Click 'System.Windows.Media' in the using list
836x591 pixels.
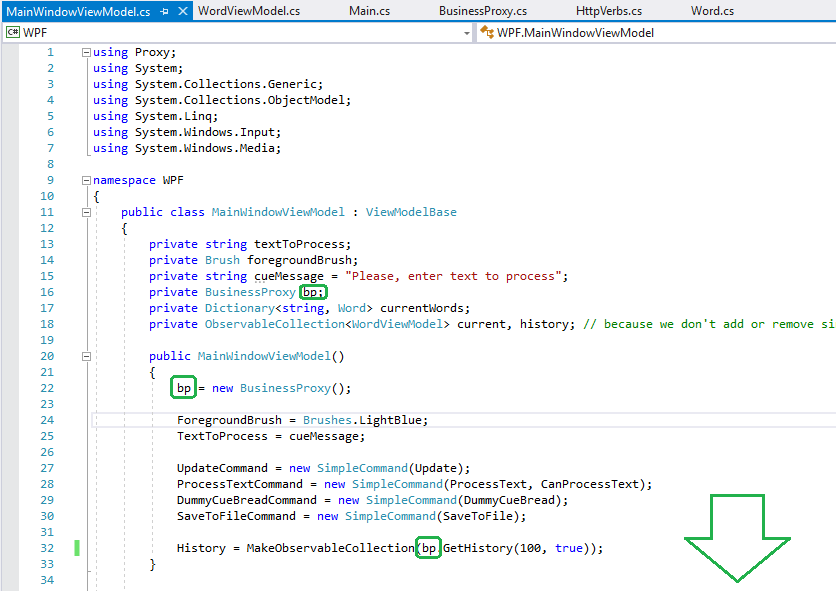coord(205,148)
